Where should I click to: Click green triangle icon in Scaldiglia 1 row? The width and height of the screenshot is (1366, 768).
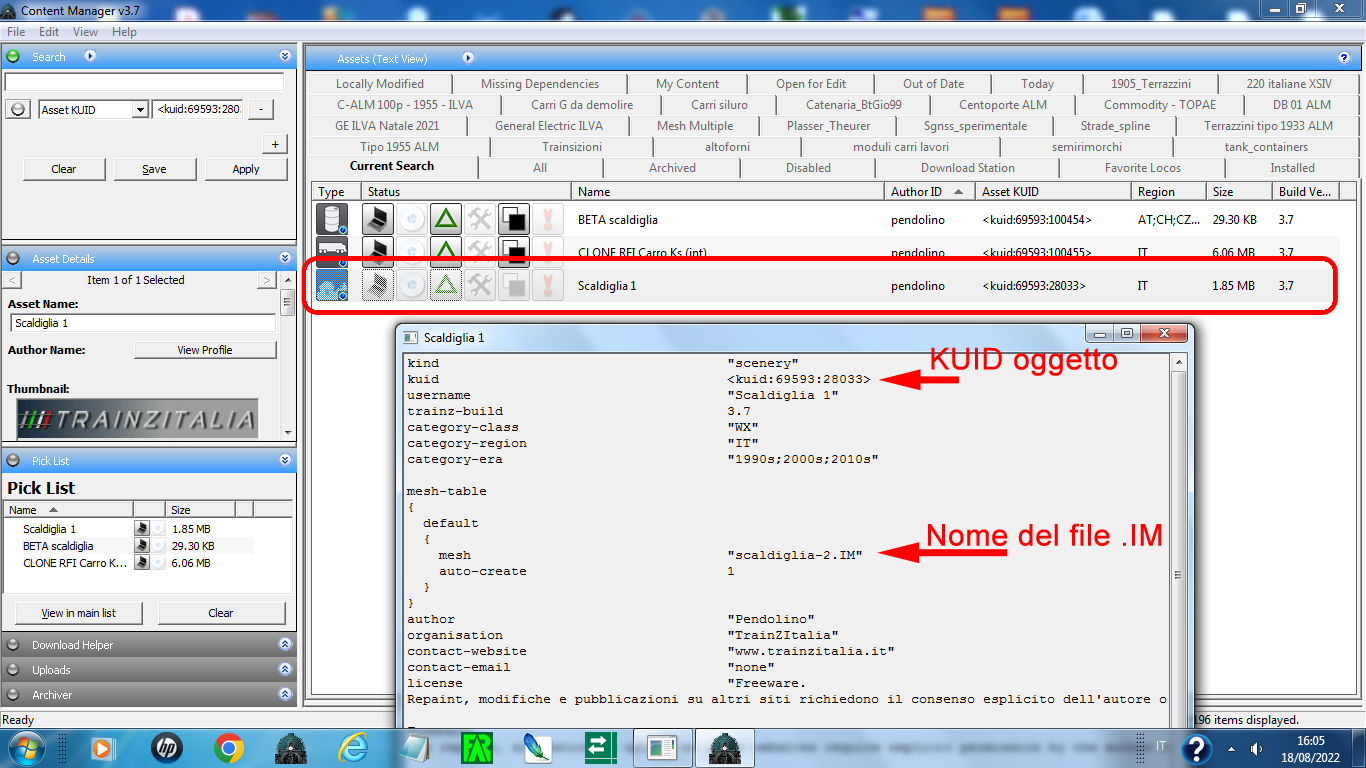pyautogui.click(x=446, y=285)
